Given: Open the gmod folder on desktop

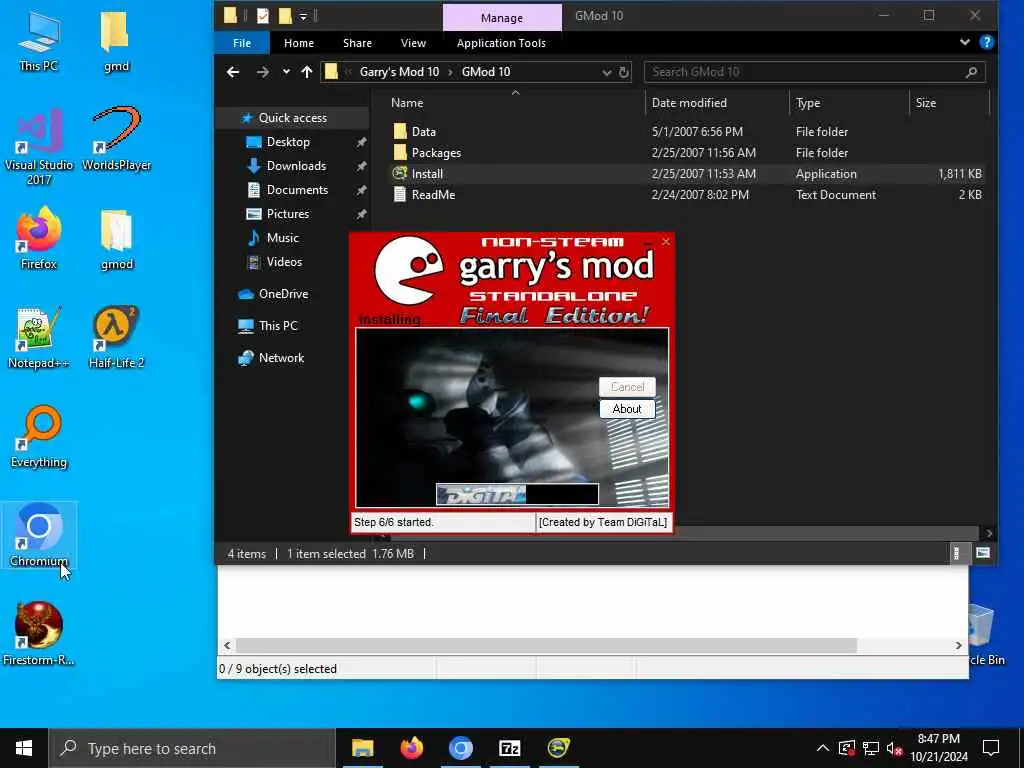Looking at the screenshot, I should pyautogui.click(x=116, y=238).
